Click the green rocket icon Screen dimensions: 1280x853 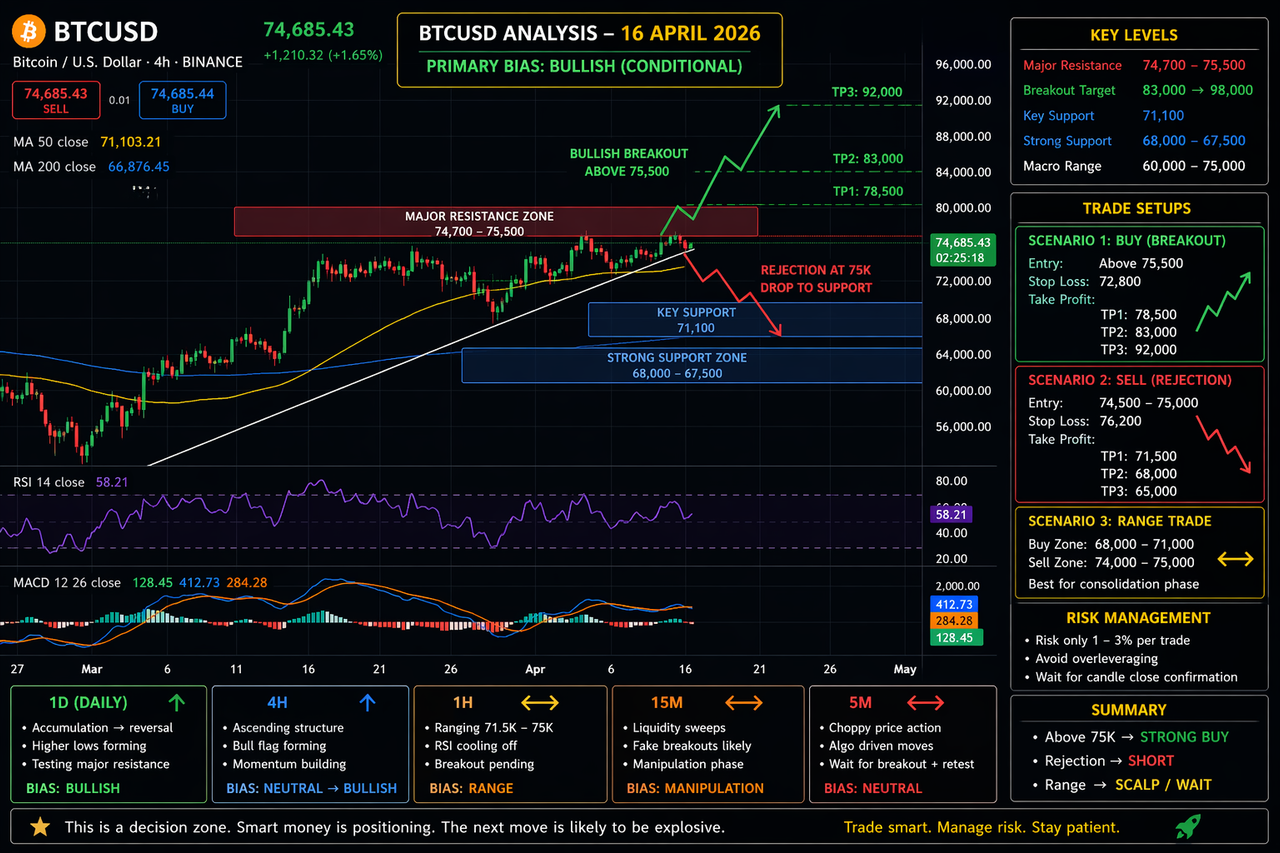click(1189, 826)
